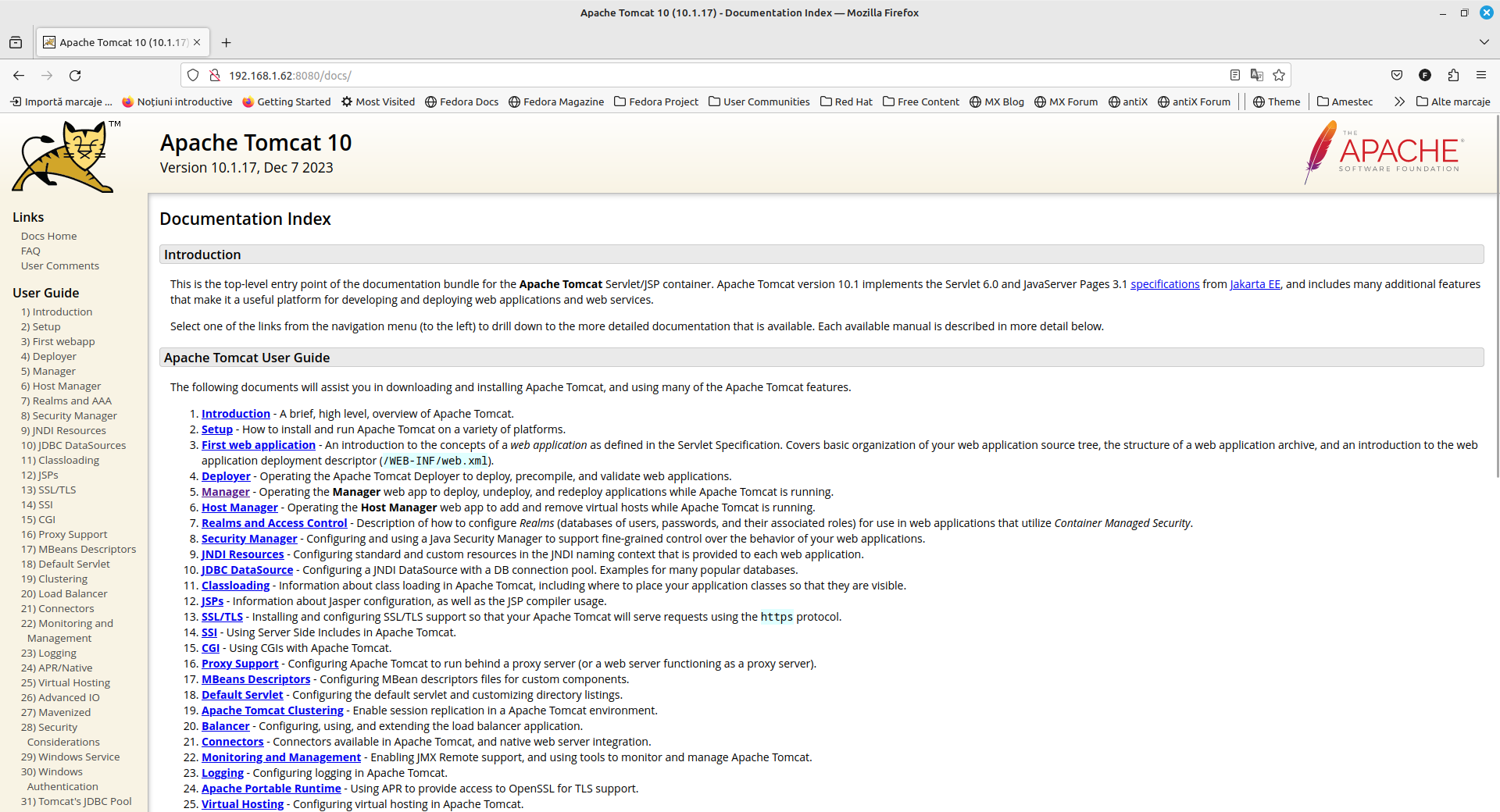Toggle reader view icon in address bar
Viewport: 1500px width, 812px height.
[x=1235, y=76]
